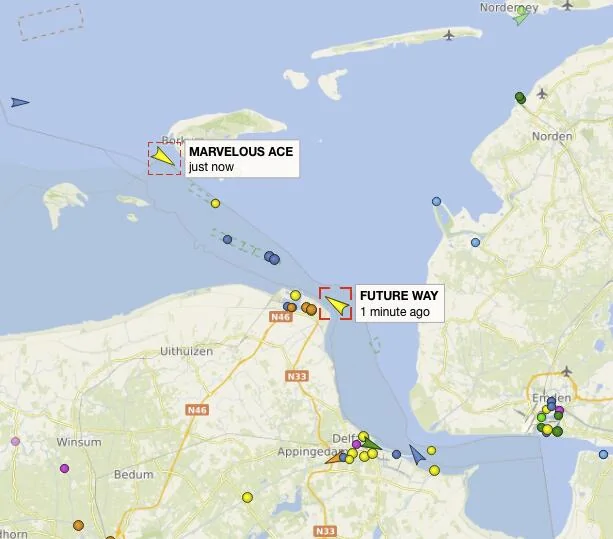Open the MARVELOUS ACE label popup

pyautogui.click(x=242, y=158)
